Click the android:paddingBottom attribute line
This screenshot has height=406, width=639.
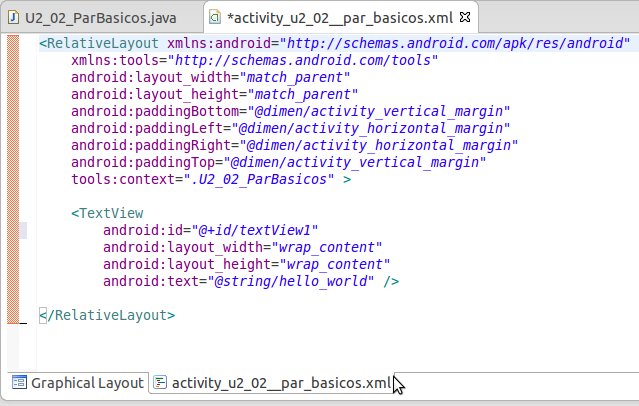(x=290, y=111)
